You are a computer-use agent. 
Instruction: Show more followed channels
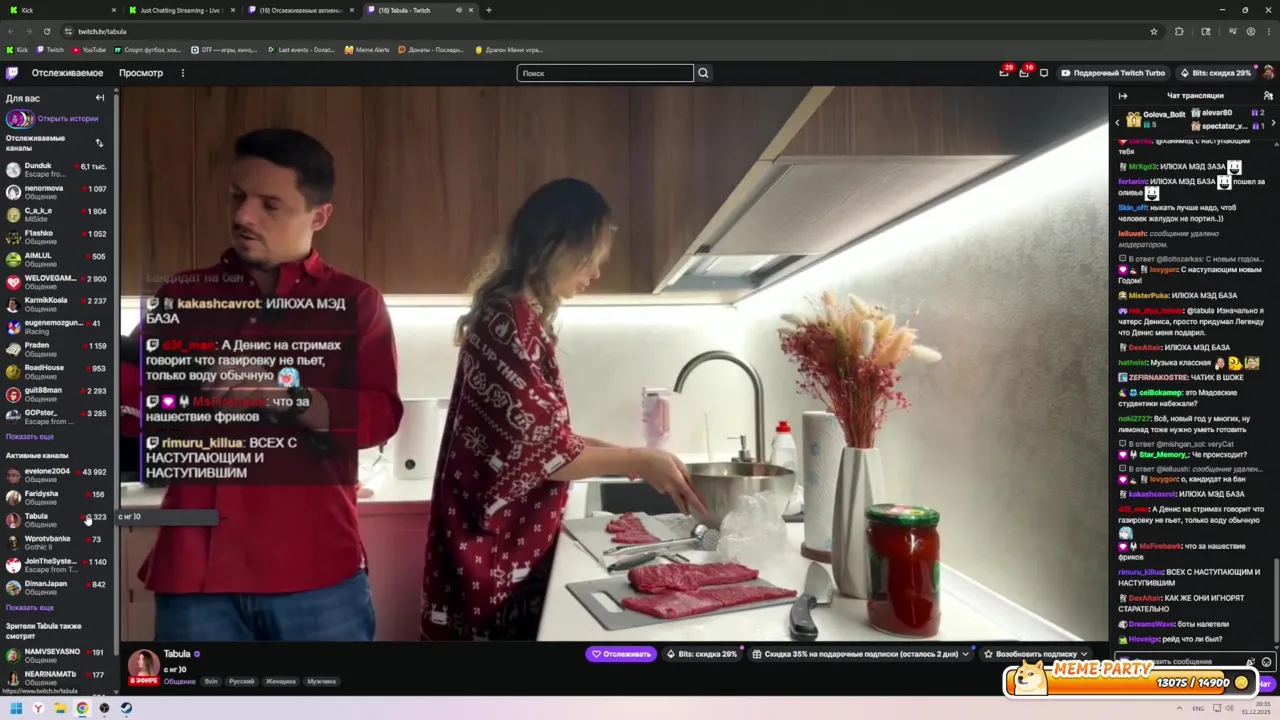(30, 436)
